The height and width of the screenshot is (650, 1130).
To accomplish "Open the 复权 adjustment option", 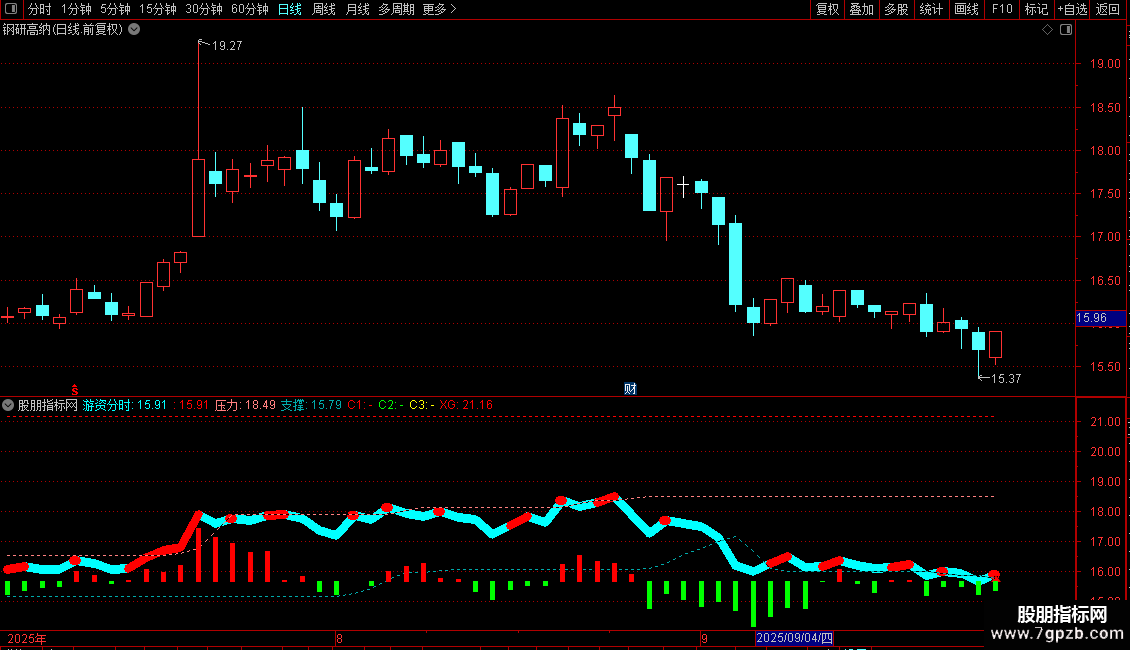I will click(x=827, y=9).
